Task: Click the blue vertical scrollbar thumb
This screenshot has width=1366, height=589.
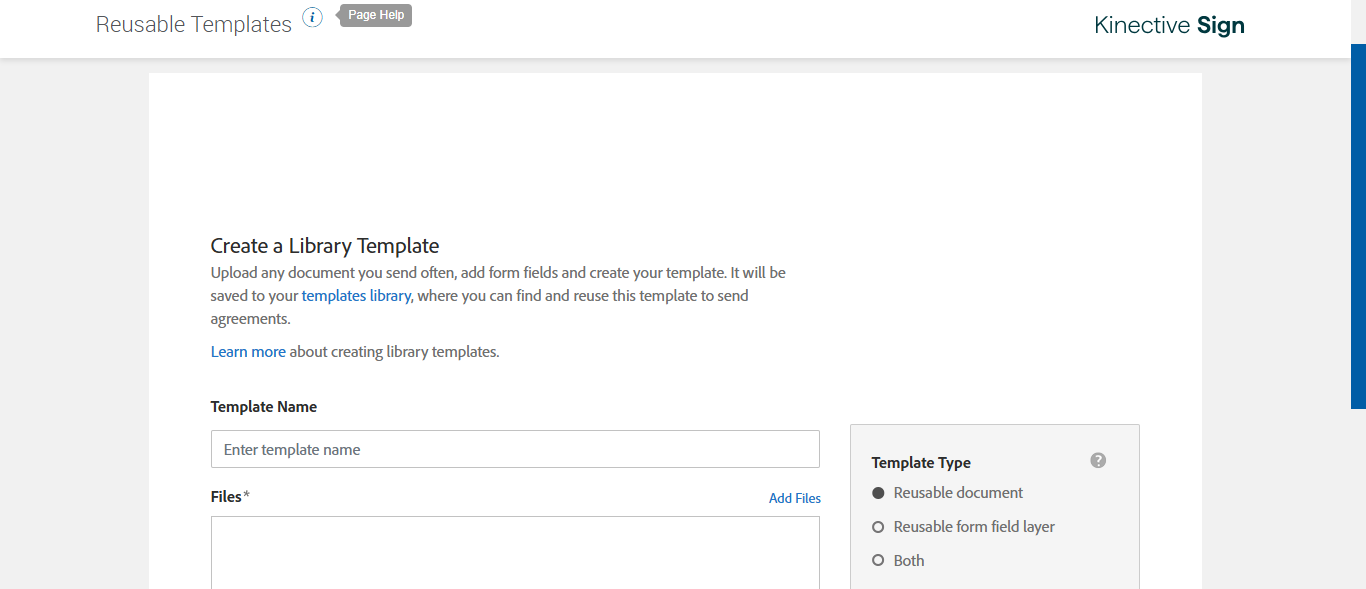Action: 1358,226
